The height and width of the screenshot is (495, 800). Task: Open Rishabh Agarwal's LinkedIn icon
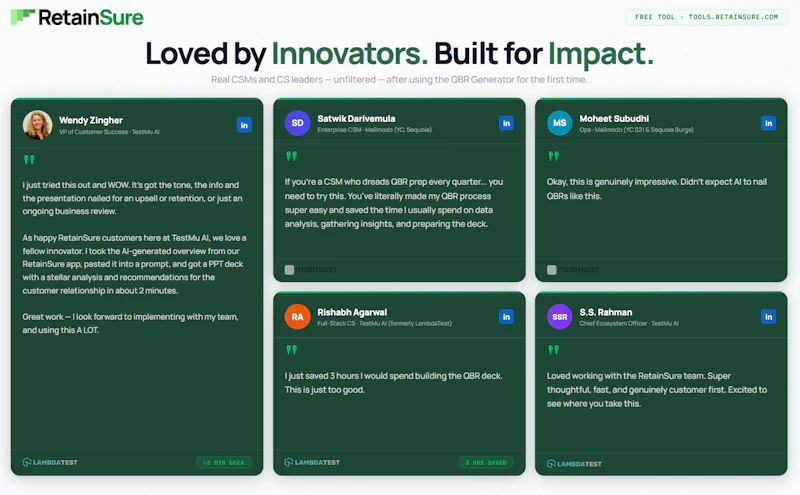[x=506, y=317]
